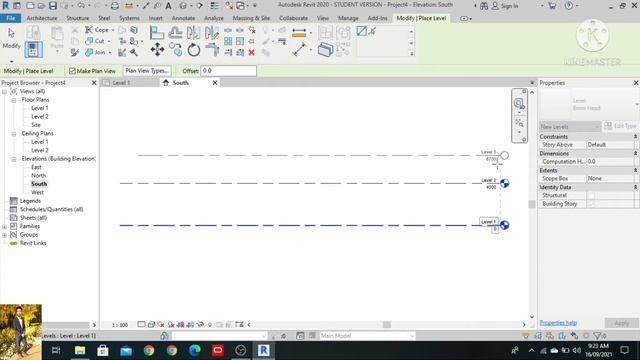Click the Edit Type button
This screenshot has height=360, width=640.
tap(620, 126)
